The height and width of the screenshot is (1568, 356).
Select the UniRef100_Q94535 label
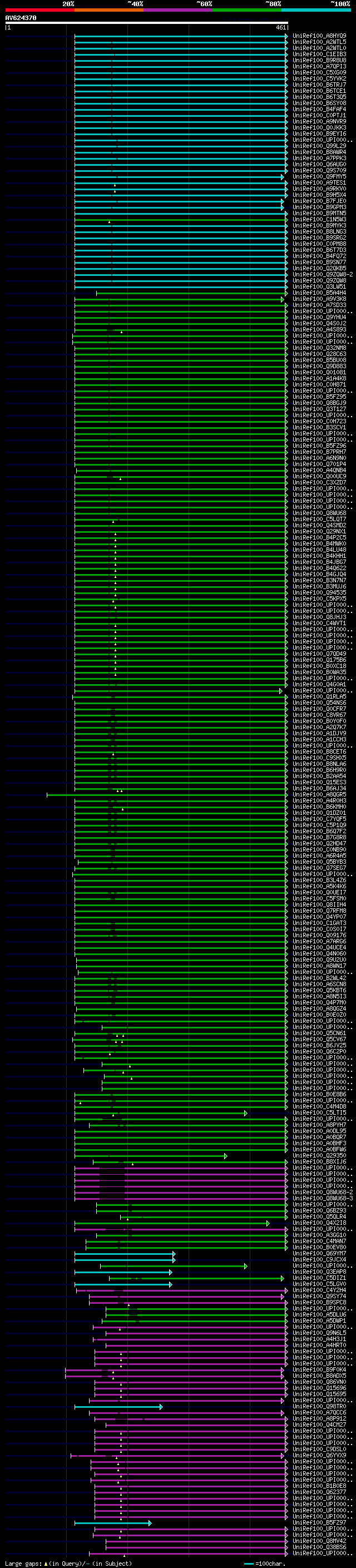319,593
